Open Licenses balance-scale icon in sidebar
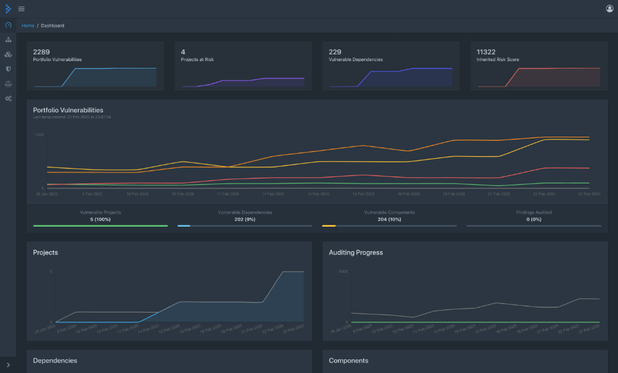Image resolution: width=618 pixels, height=373 pixels. coord(8,84)
